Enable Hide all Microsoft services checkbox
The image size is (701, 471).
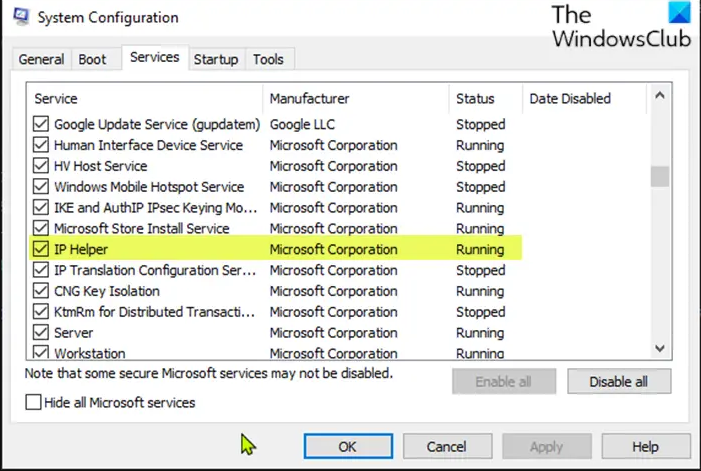[34, 403]
